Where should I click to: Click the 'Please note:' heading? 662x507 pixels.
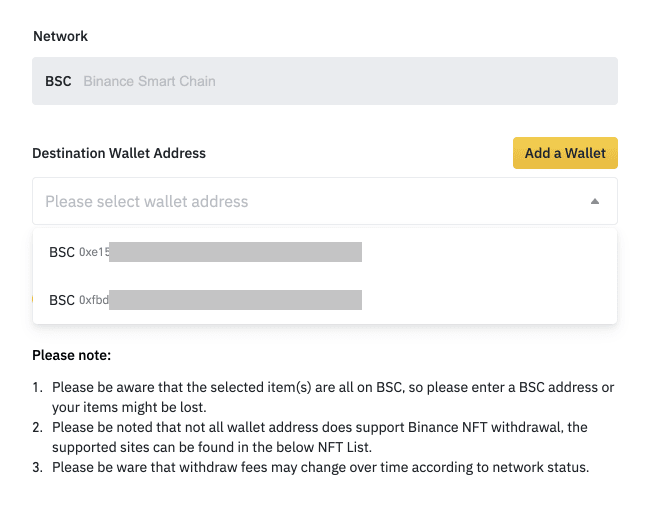coord(71,355)
